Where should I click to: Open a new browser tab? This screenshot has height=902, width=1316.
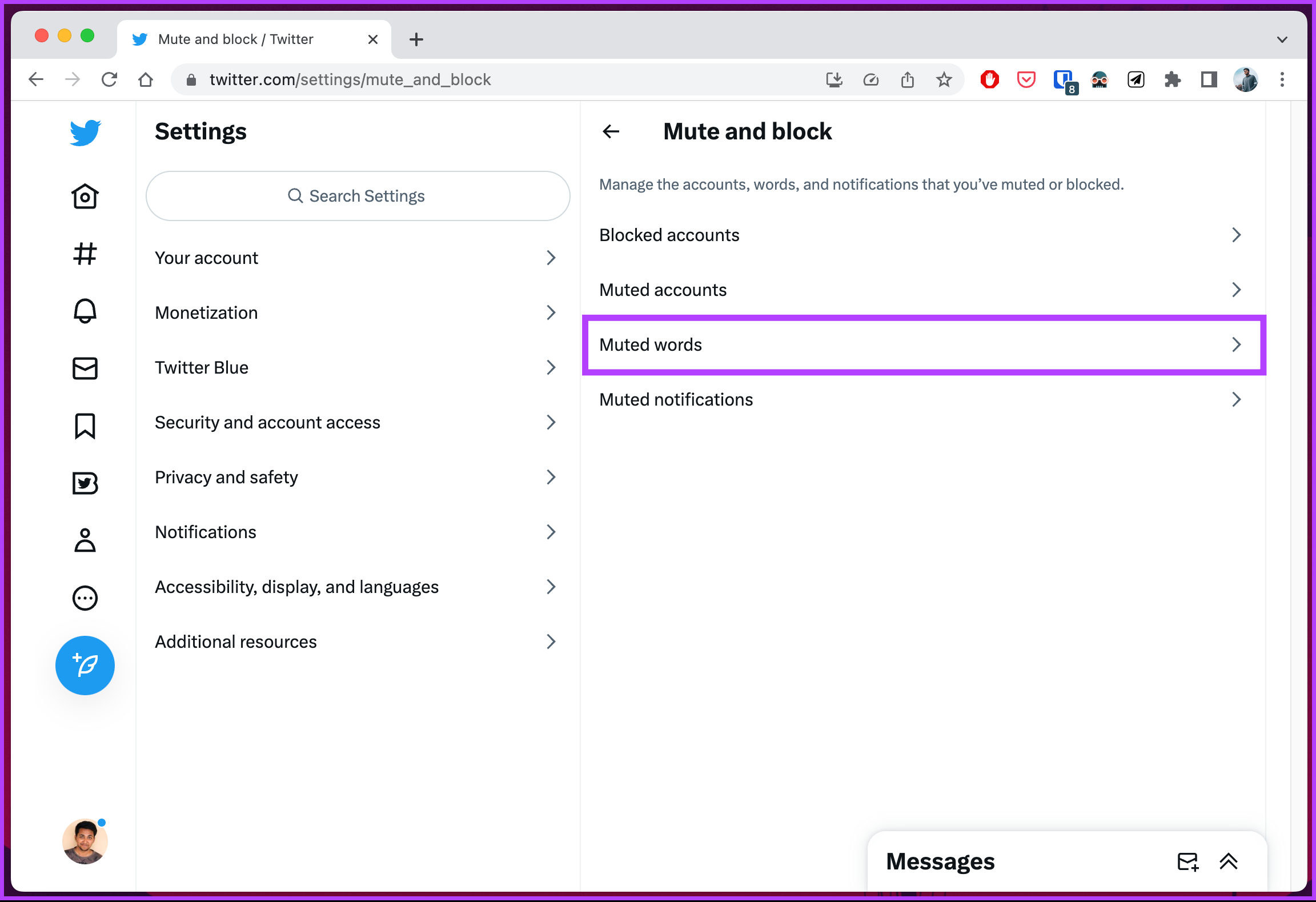point(416,39)
